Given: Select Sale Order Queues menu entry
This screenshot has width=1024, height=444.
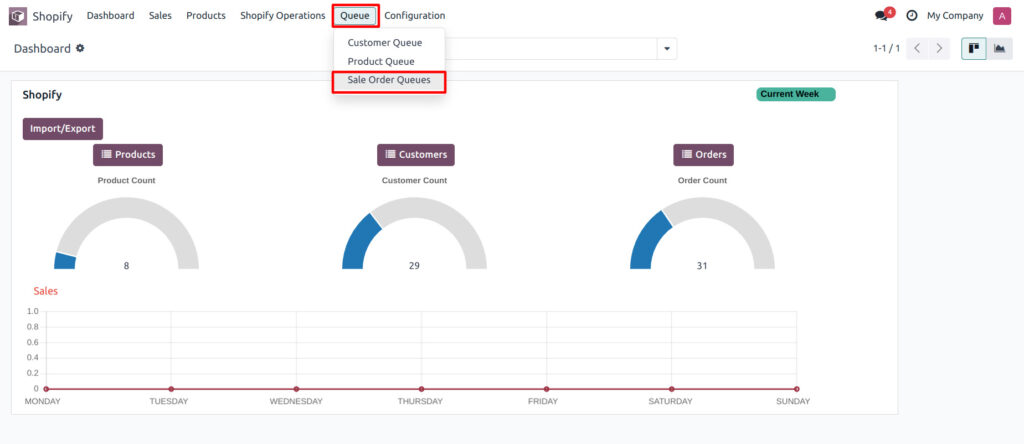Looking at the screenshot, I should (x=388, y=80).
